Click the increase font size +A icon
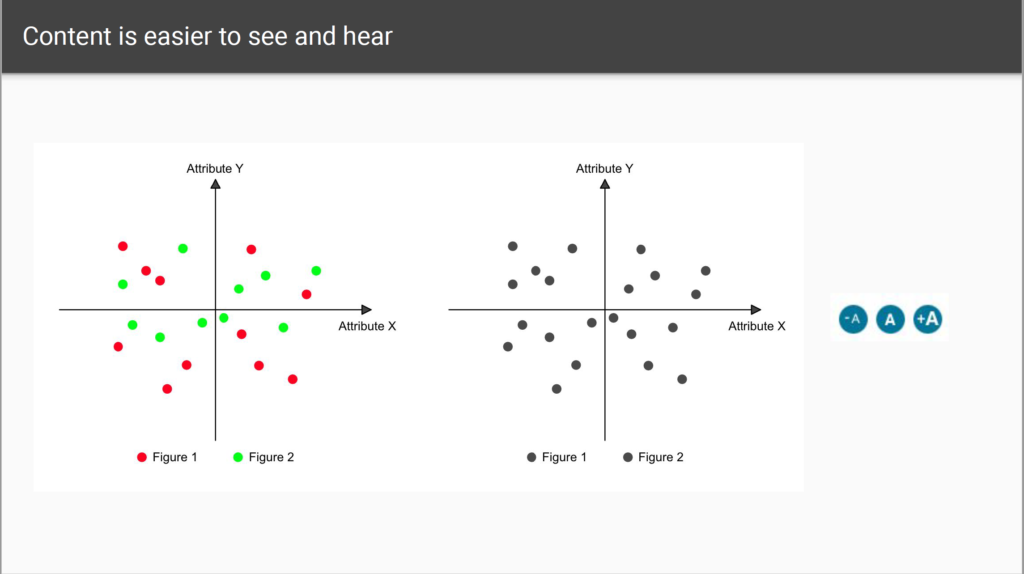 coord(927,319)
